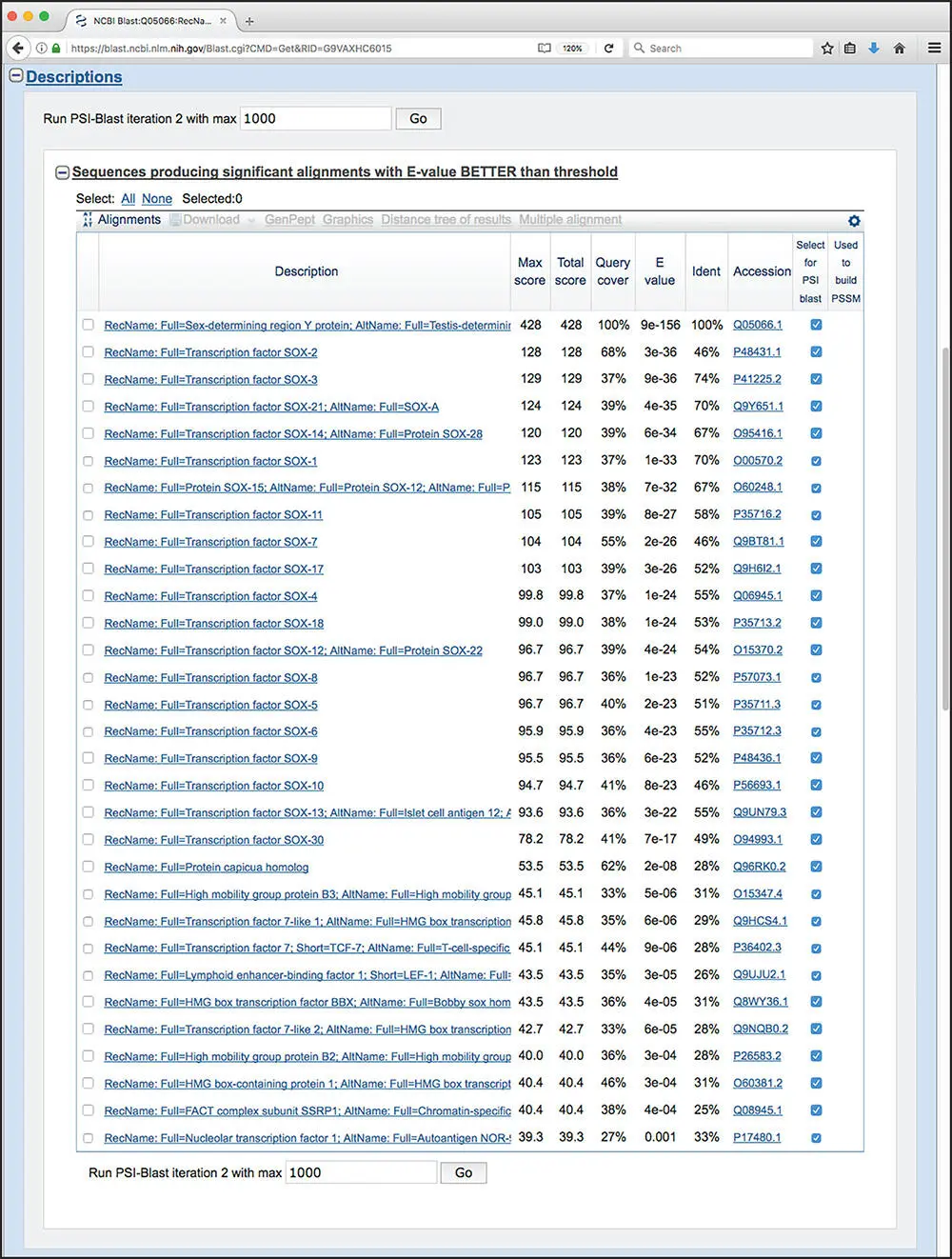Open the bookmarks library icon

click(850, 48)
